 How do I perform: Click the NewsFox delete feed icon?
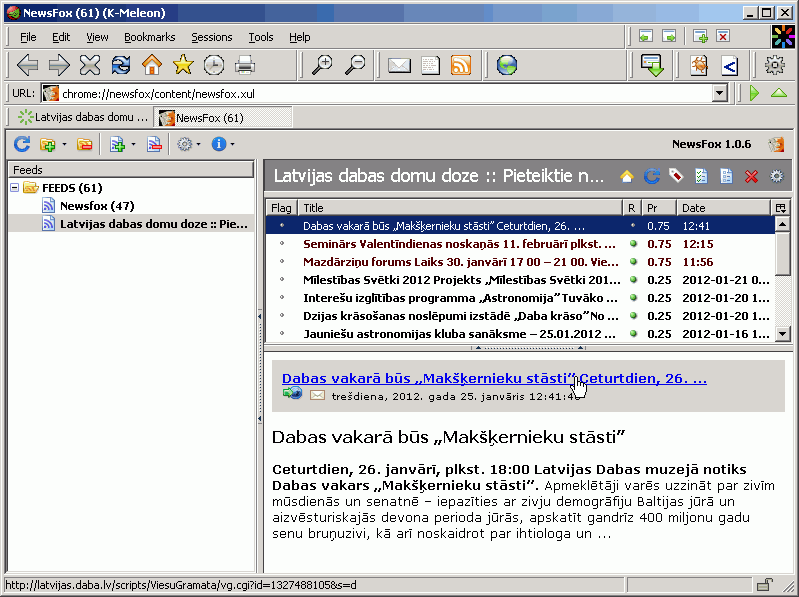pos(154,145)
